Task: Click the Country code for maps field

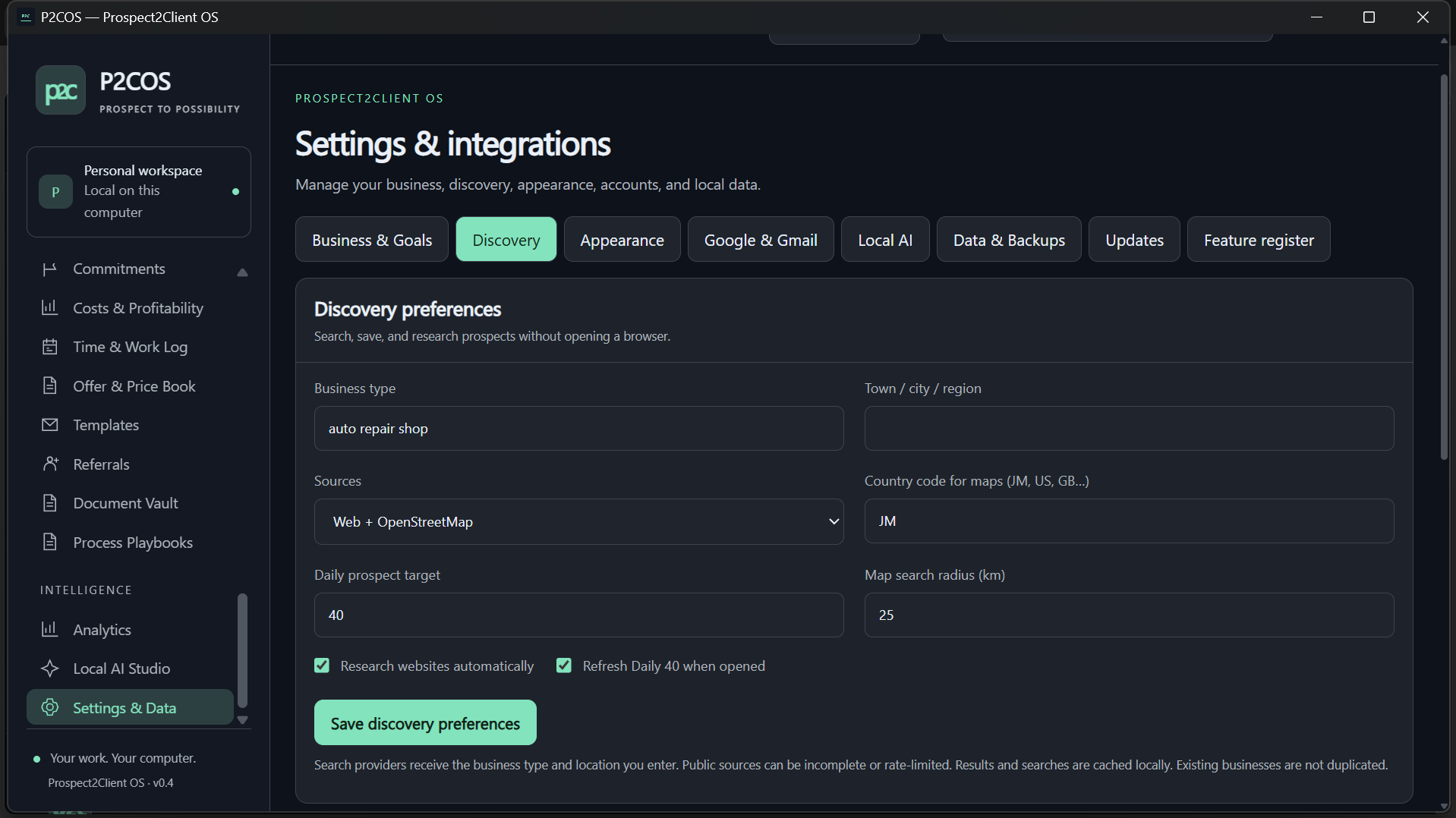Action: point(1129,521)
